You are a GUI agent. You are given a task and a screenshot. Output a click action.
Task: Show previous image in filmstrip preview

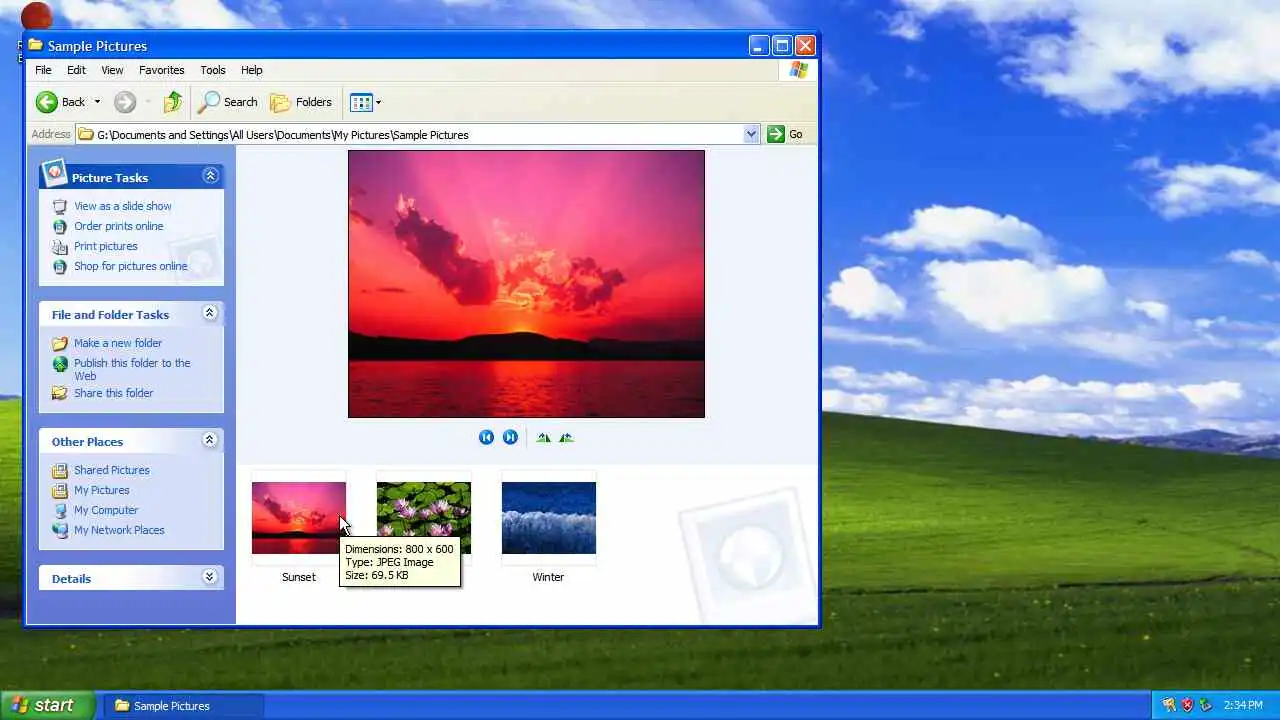pyautogui.click(x=486, y=437)
